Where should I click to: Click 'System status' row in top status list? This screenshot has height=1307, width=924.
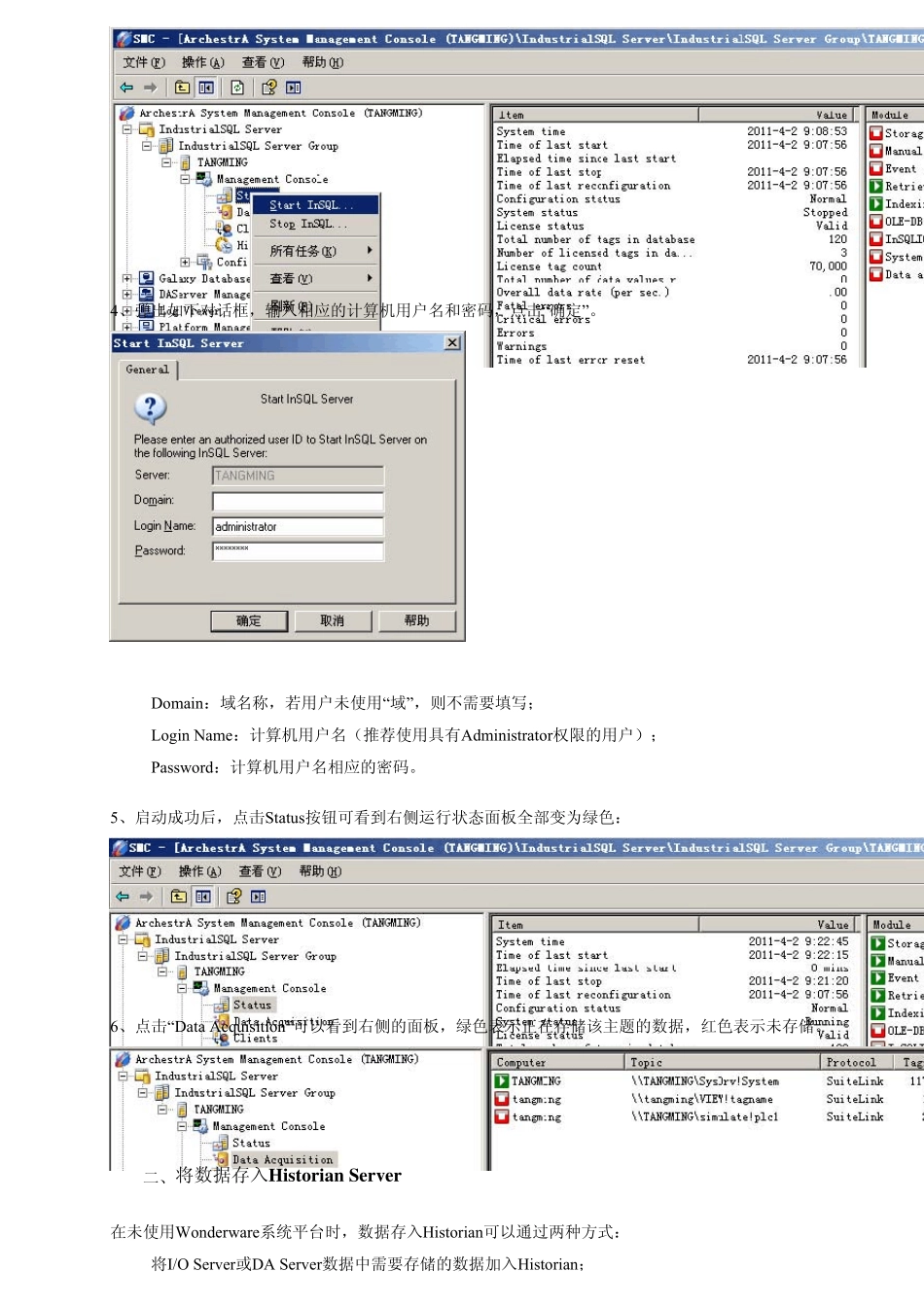[671, 212]
